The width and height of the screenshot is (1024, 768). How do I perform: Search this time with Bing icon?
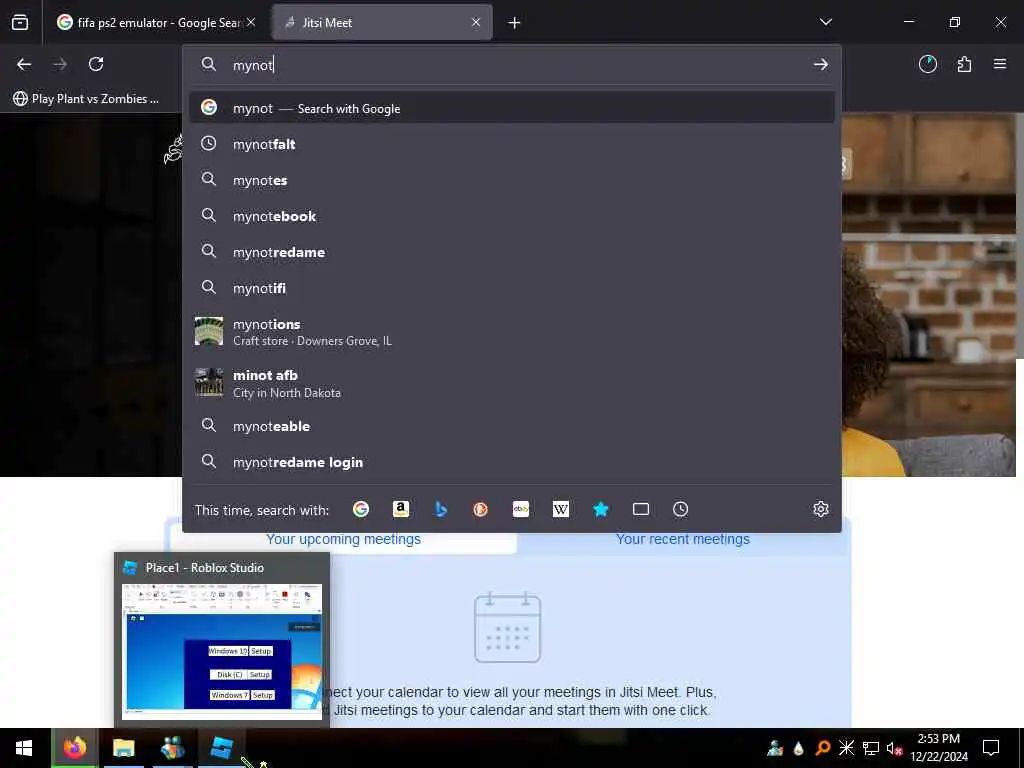pos(441,509)
